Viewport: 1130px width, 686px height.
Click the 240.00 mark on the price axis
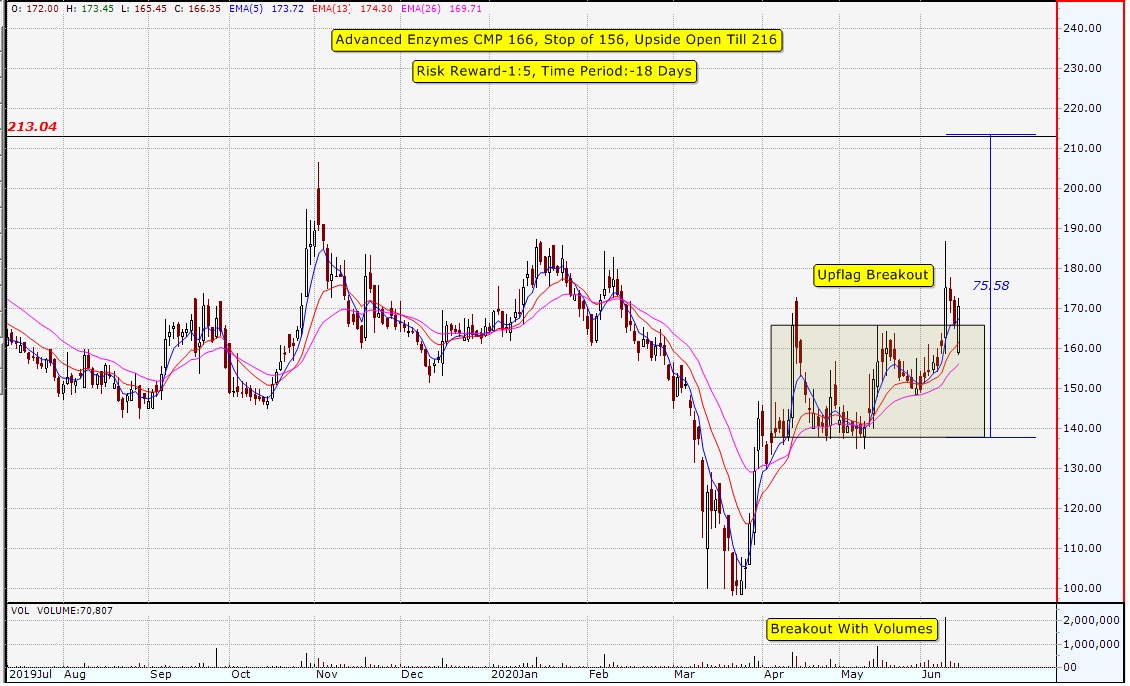1084,28
